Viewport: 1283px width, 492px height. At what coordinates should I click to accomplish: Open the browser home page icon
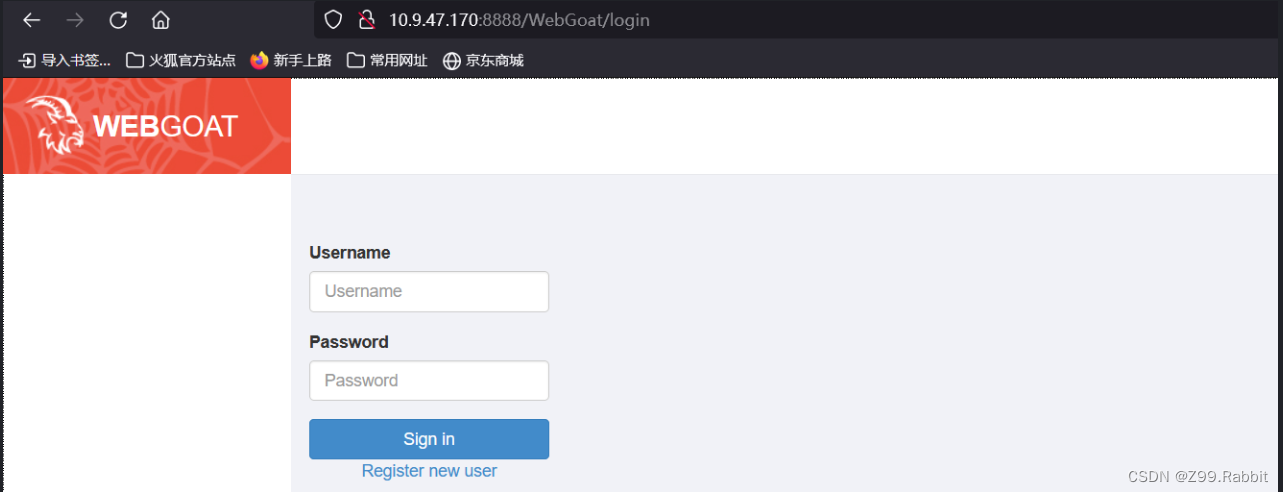point(160,20)
